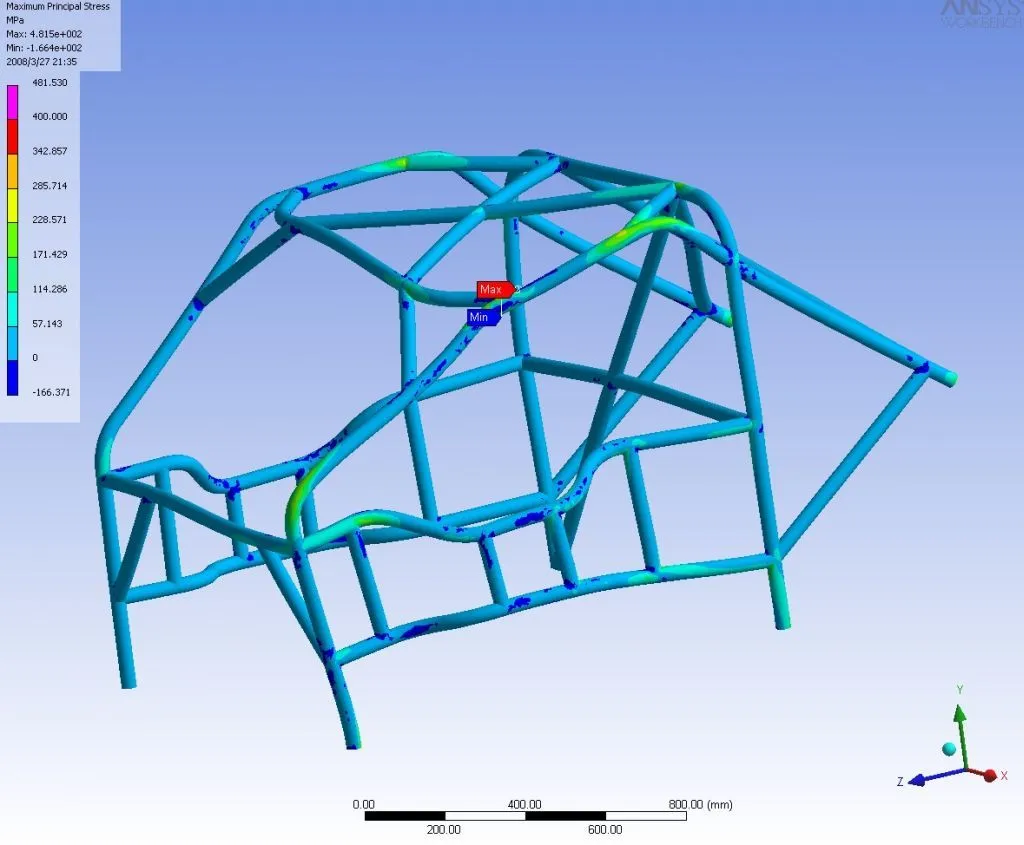The image size is (1024, 845).
Task: Click the blue Min stress probe tag
Action: [x=483, y=317]
